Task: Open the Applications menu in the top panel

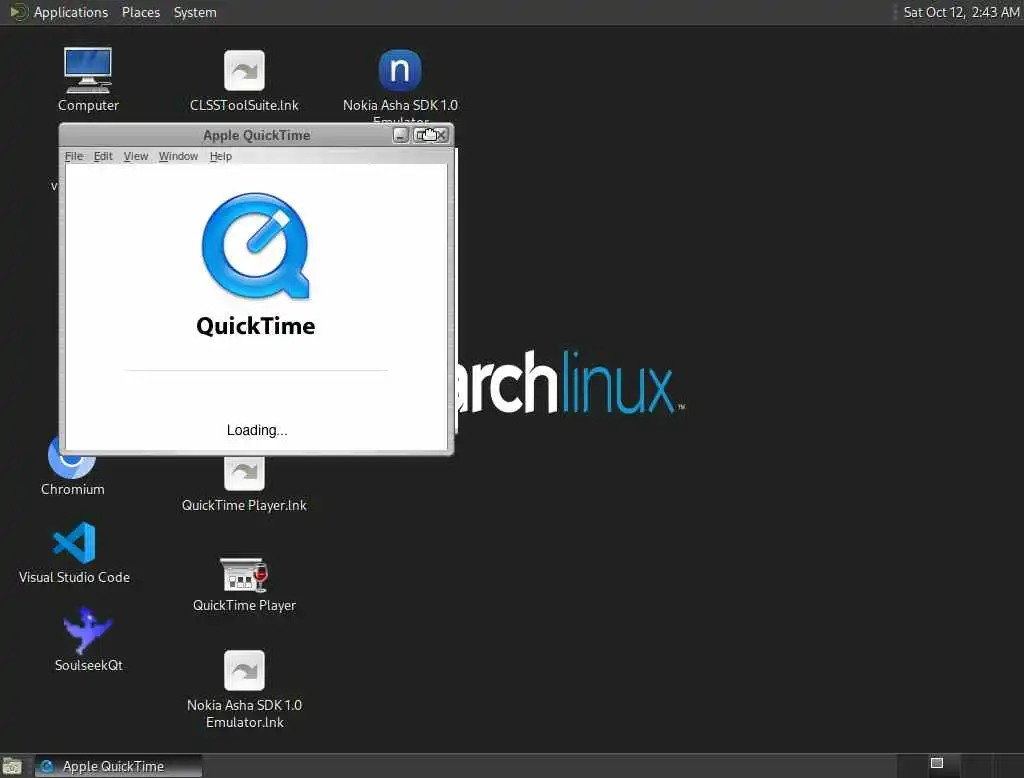Action: (x=71, y=12)
